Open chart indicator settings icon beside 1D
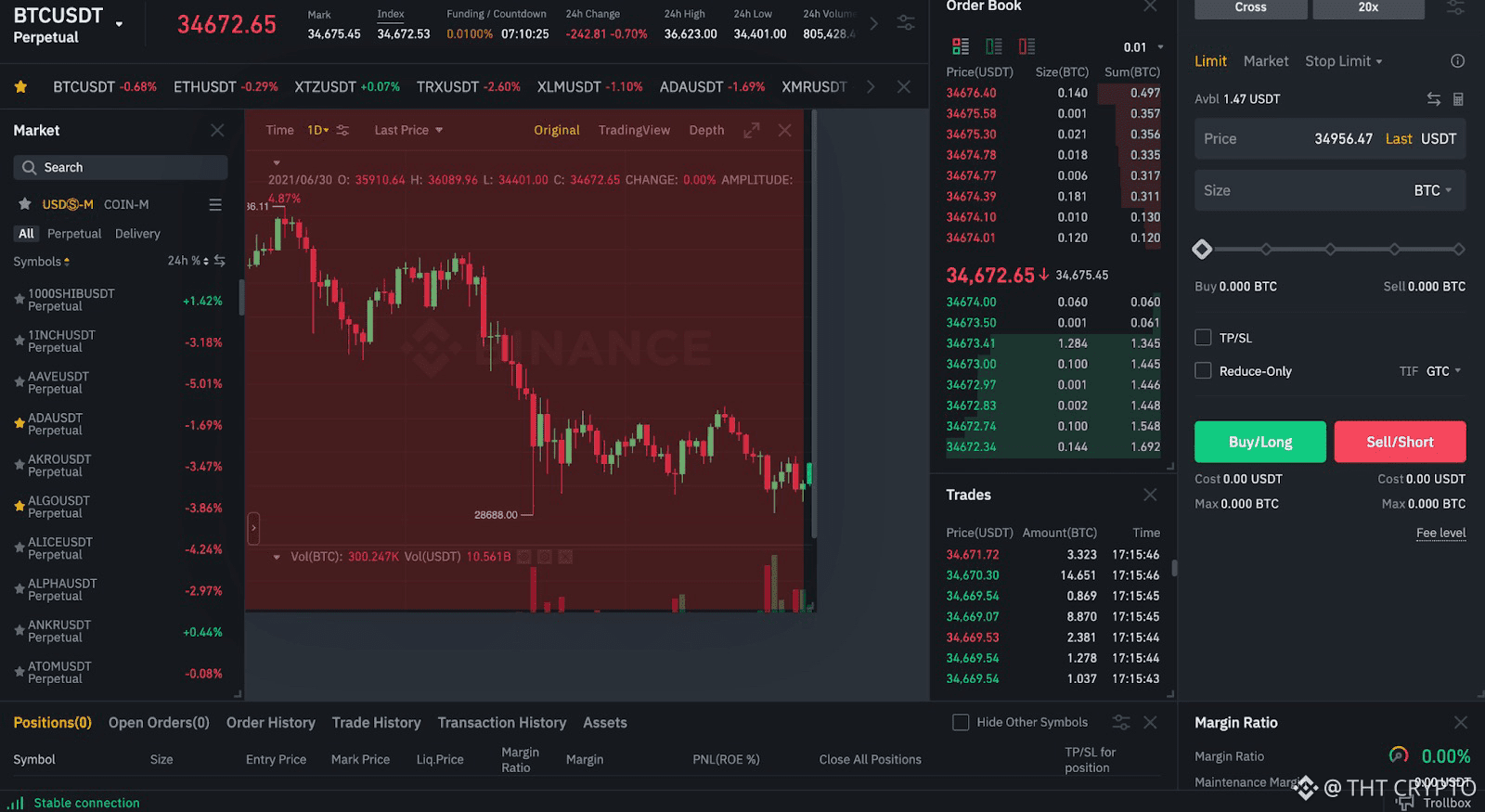 click(x=342, y=130)
